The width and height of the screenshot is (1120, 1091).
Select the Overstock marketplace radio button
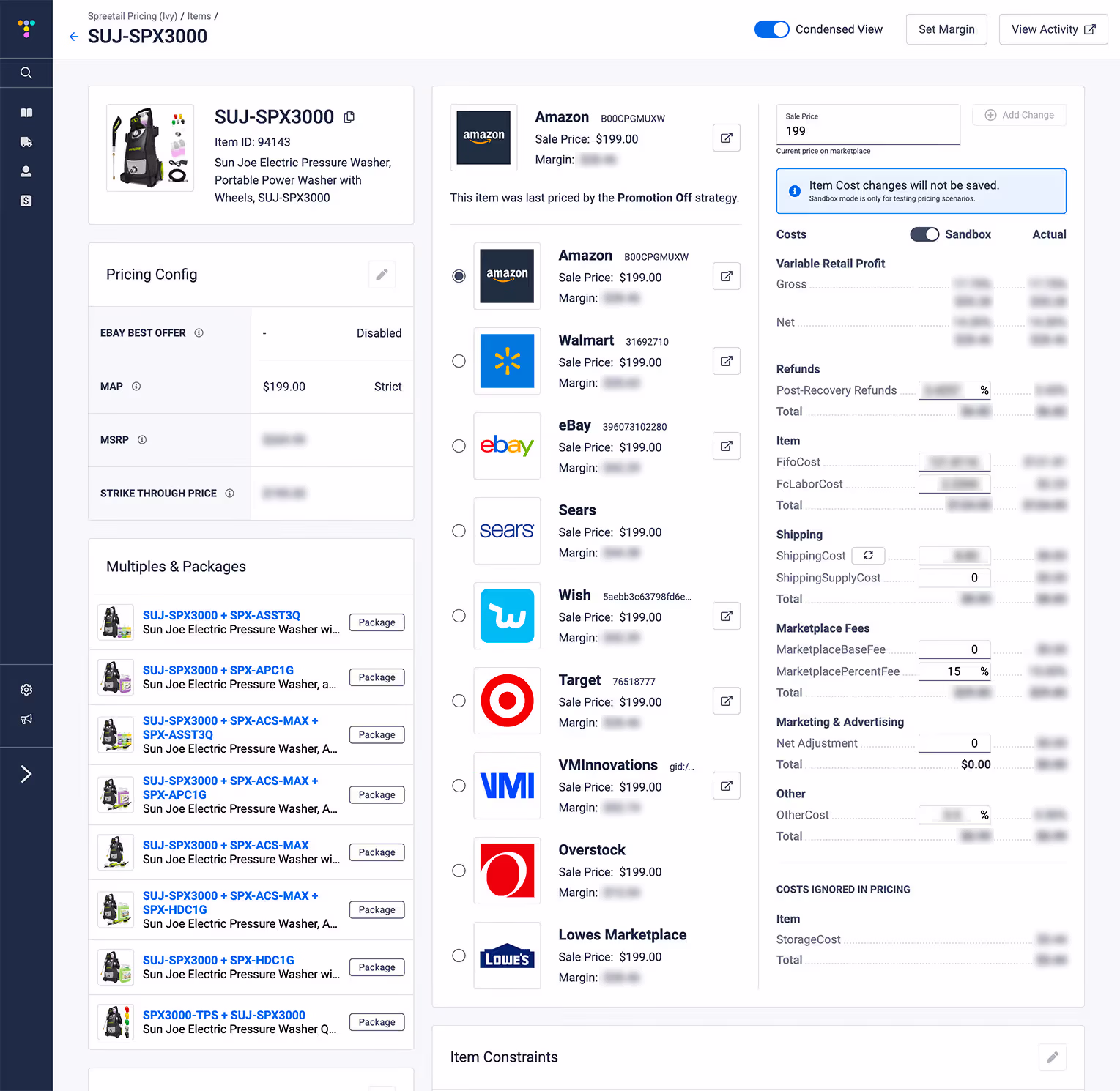[x=459, y=871]
